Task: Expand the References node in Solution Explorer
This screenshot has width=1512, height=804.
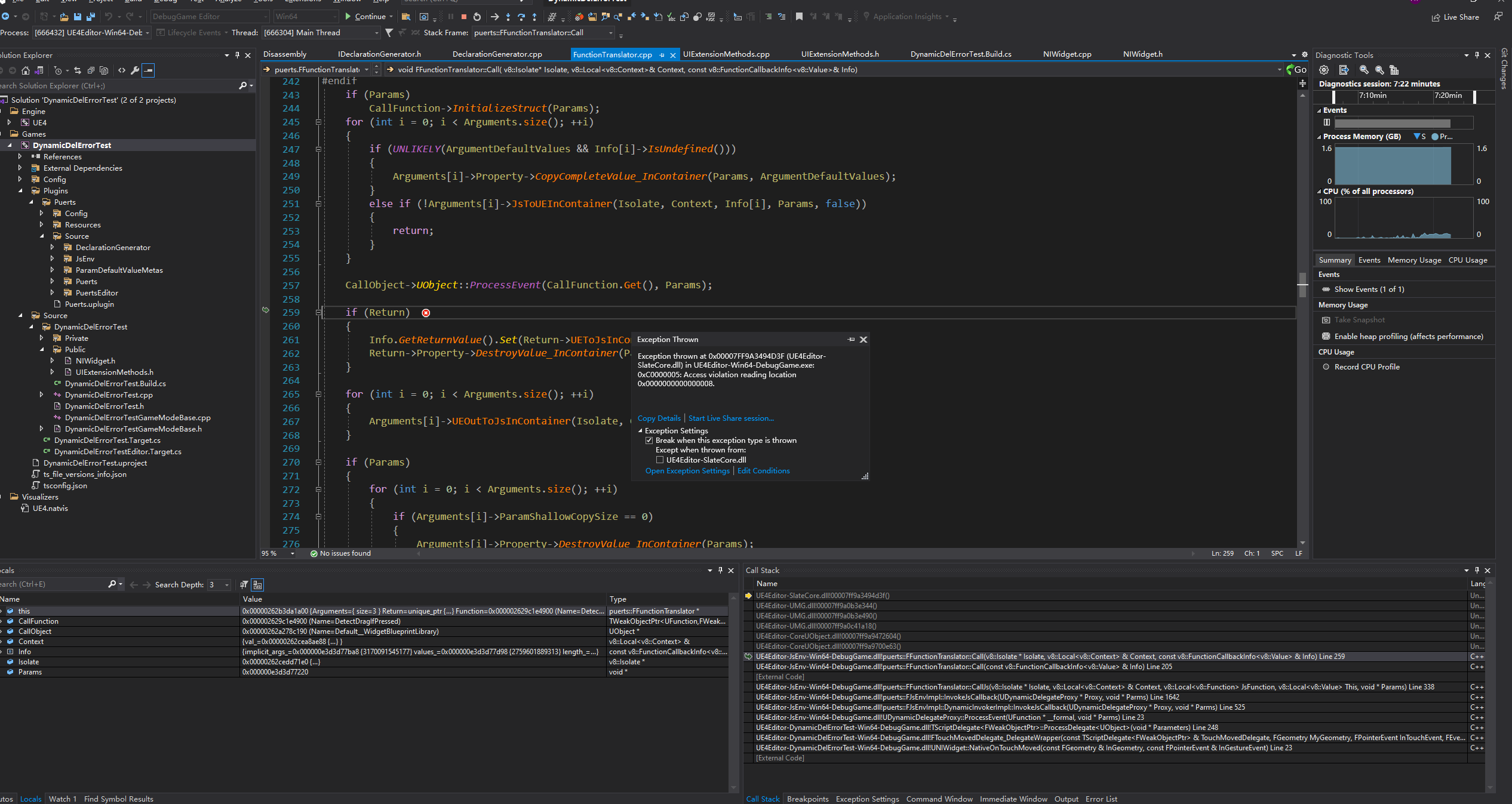Action: [20, 156]
